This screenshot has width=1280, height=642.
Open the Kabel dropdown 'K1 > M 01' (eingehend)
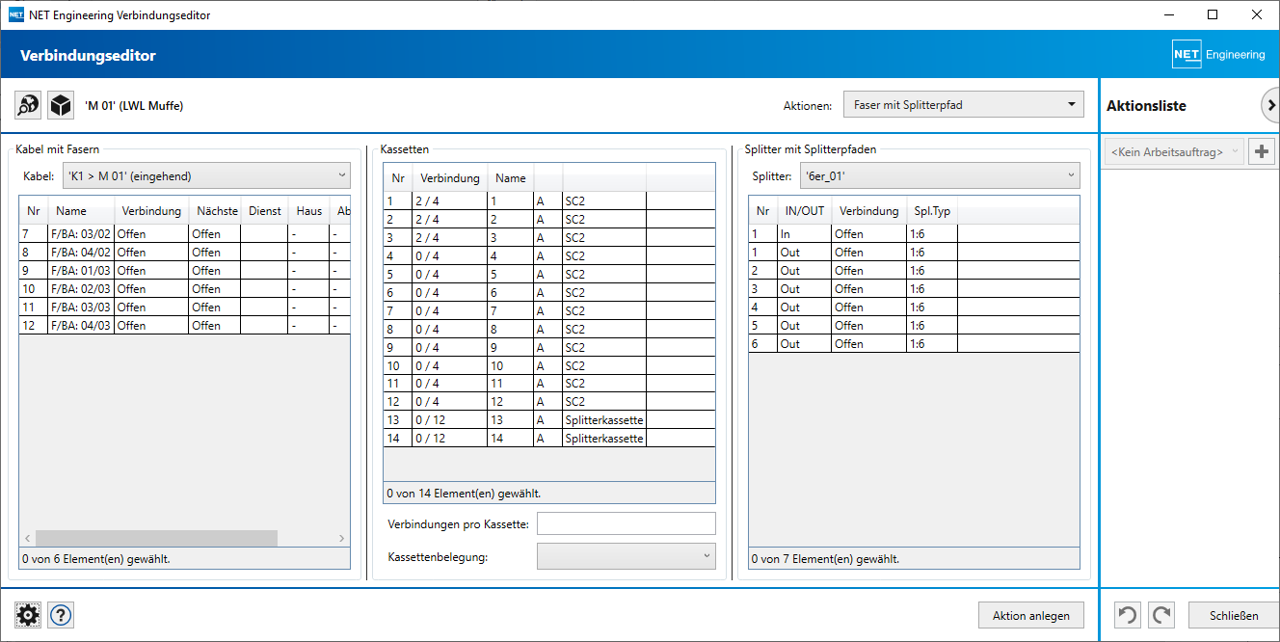click(206, 176)
